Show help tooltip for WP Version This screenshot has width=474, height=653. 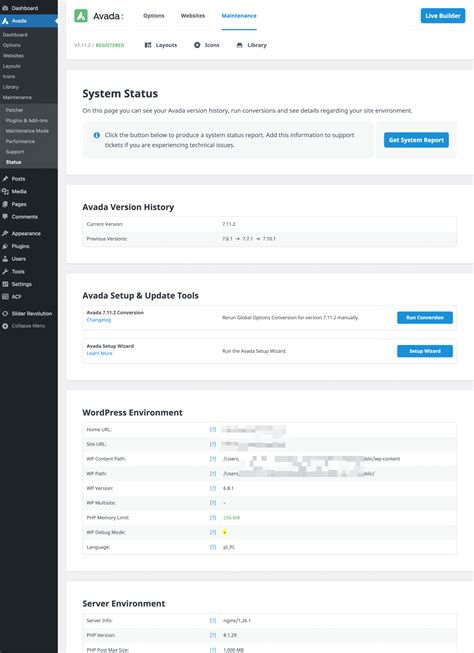click(x=213, y=488)
